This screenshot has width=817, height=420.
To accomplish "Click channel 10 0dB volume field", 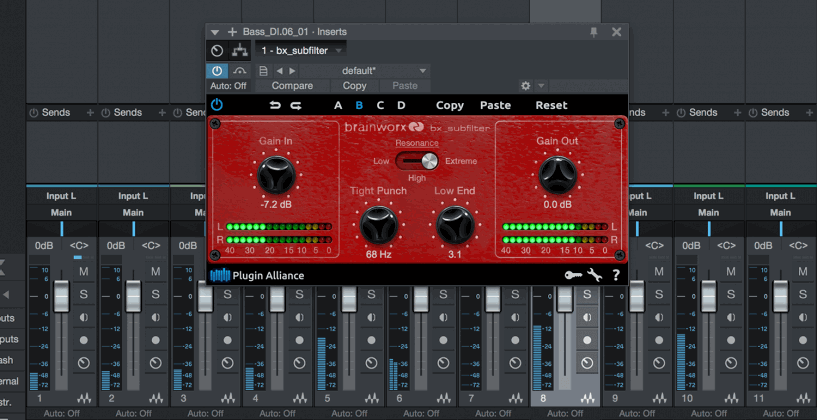I will click(691, 245).
